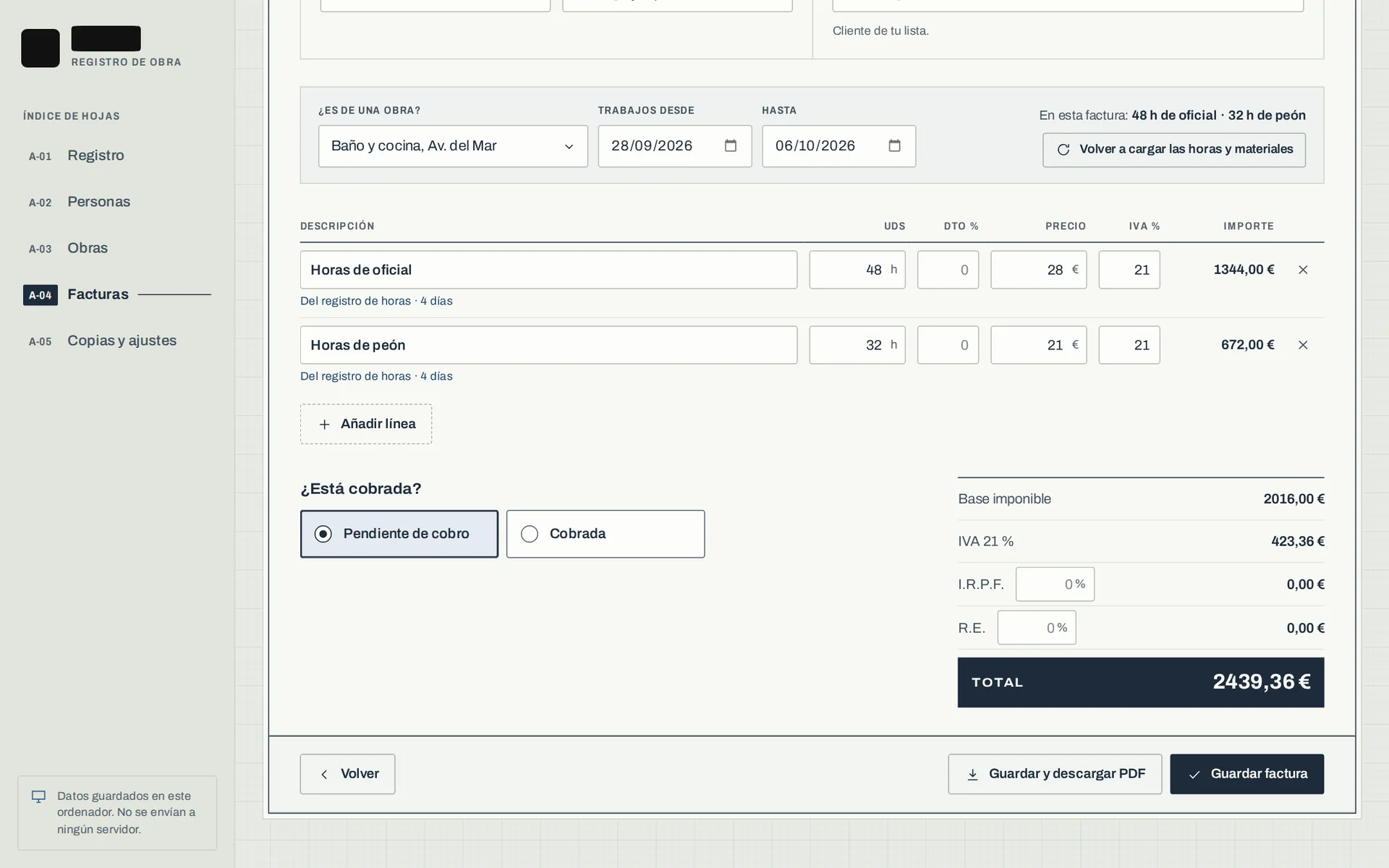This screenshot has height=868, width=1389.
Task: Click the 1344,00 € importe value
Action: pyautogui.click(x=1244, y=270)
